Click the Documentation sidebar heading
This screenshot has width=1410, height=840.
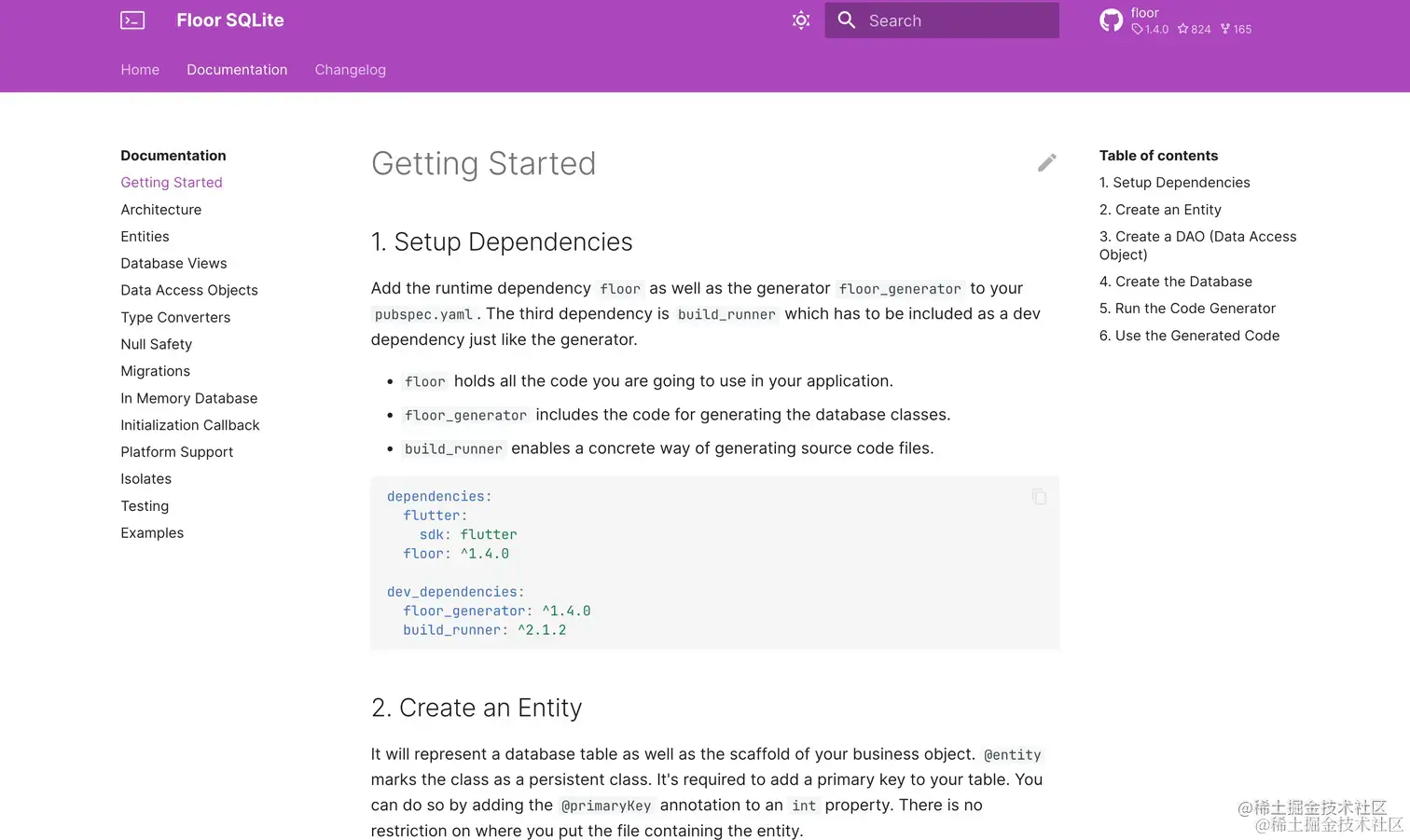tap(173, 156)
